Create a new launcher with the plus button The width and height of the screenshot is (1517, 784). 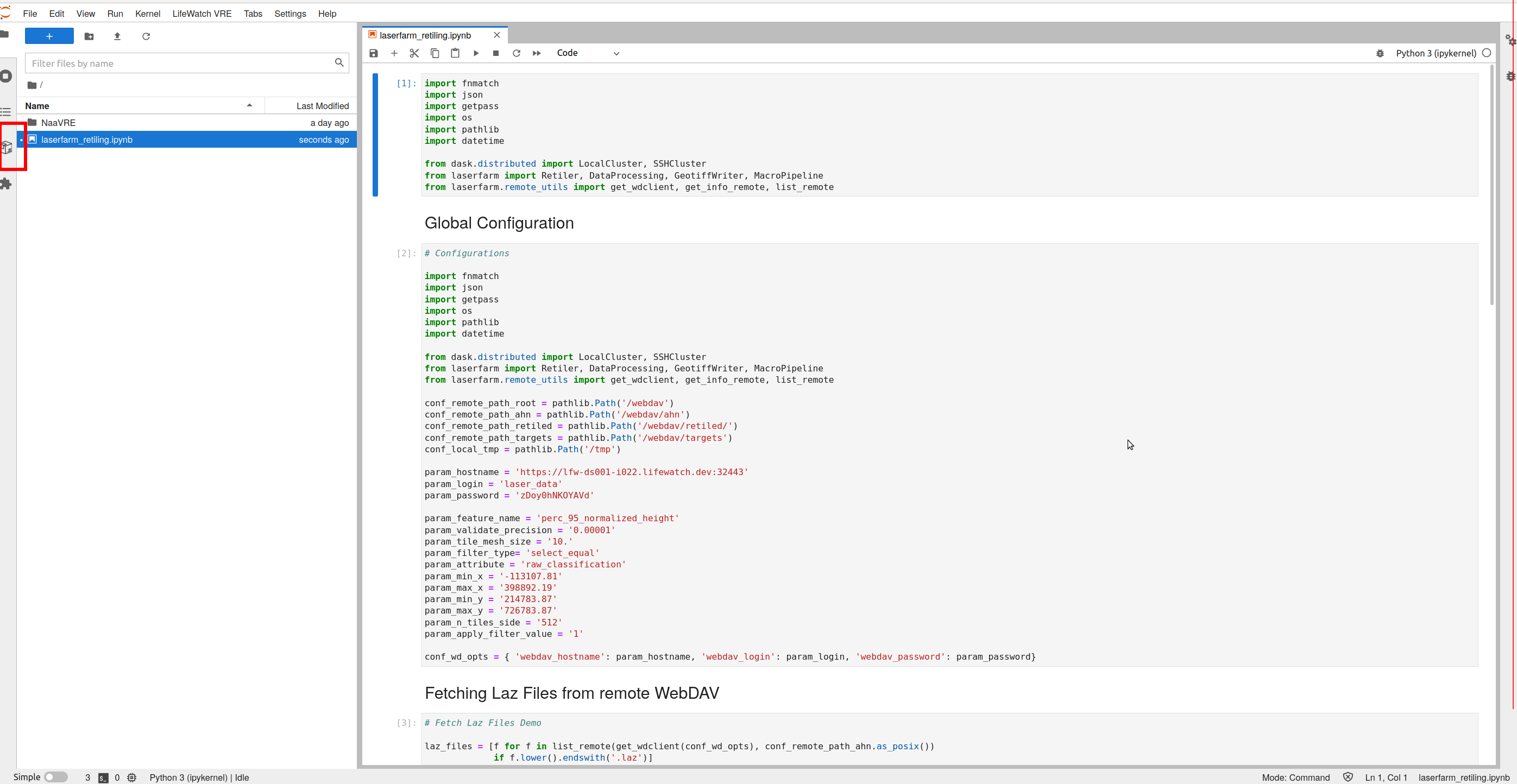49,36
